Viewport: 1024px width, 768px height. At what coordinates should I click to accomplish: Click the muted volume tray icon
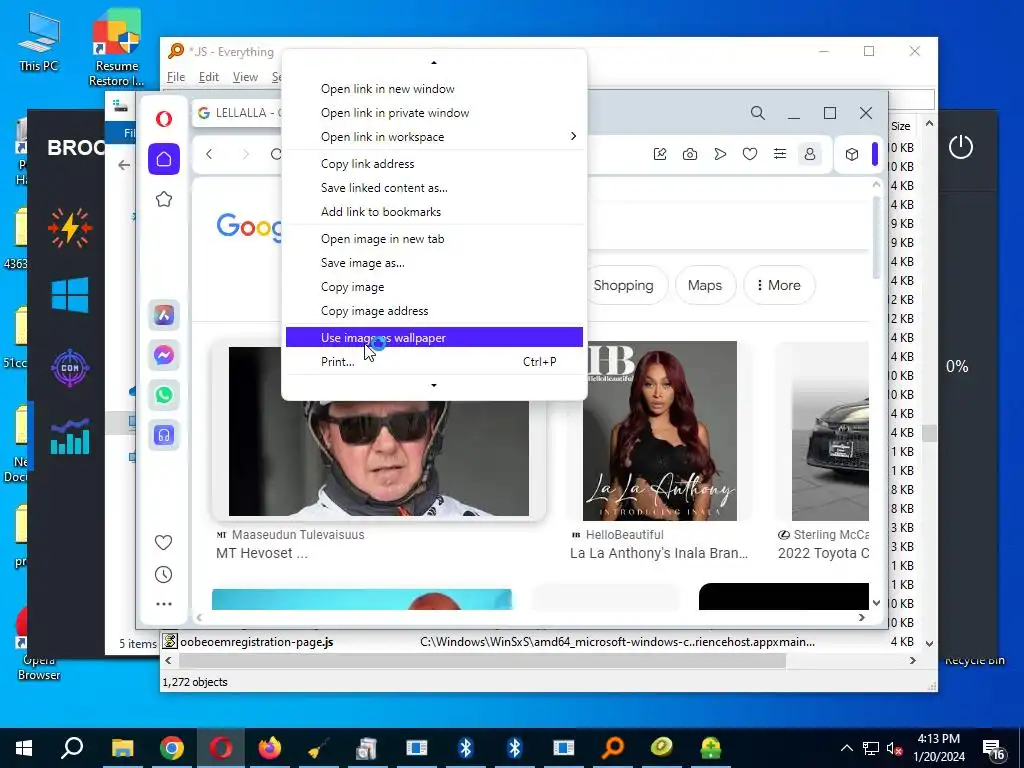point(895,748)
